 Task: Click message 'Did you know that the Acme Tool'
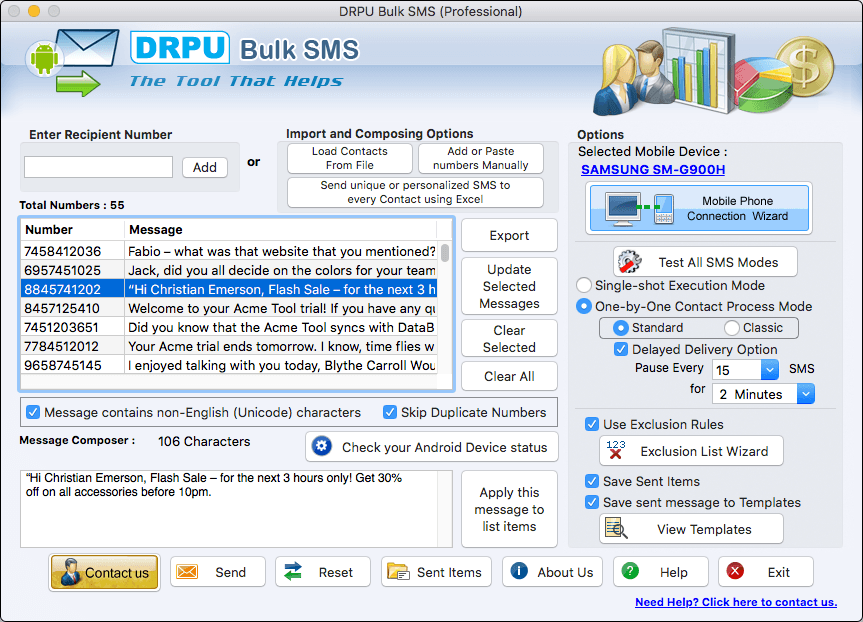tap(281, 327)
